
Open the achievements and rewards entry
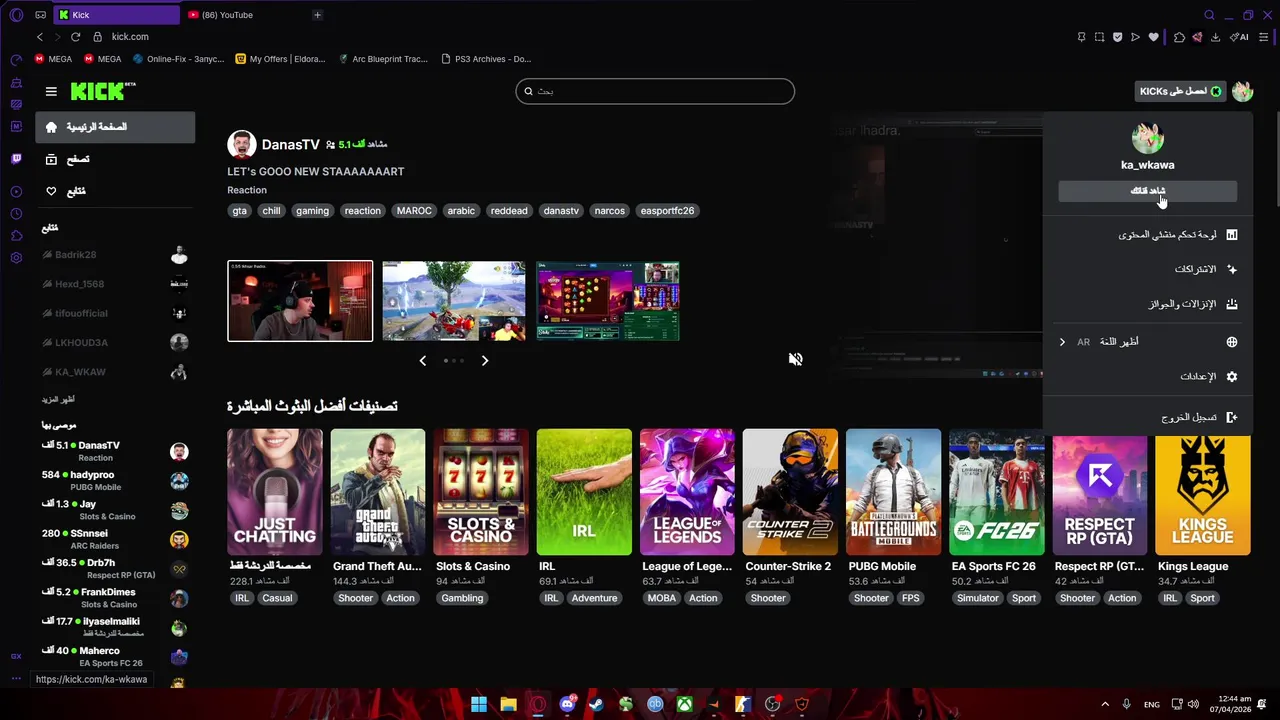[x=1147, y=304]
